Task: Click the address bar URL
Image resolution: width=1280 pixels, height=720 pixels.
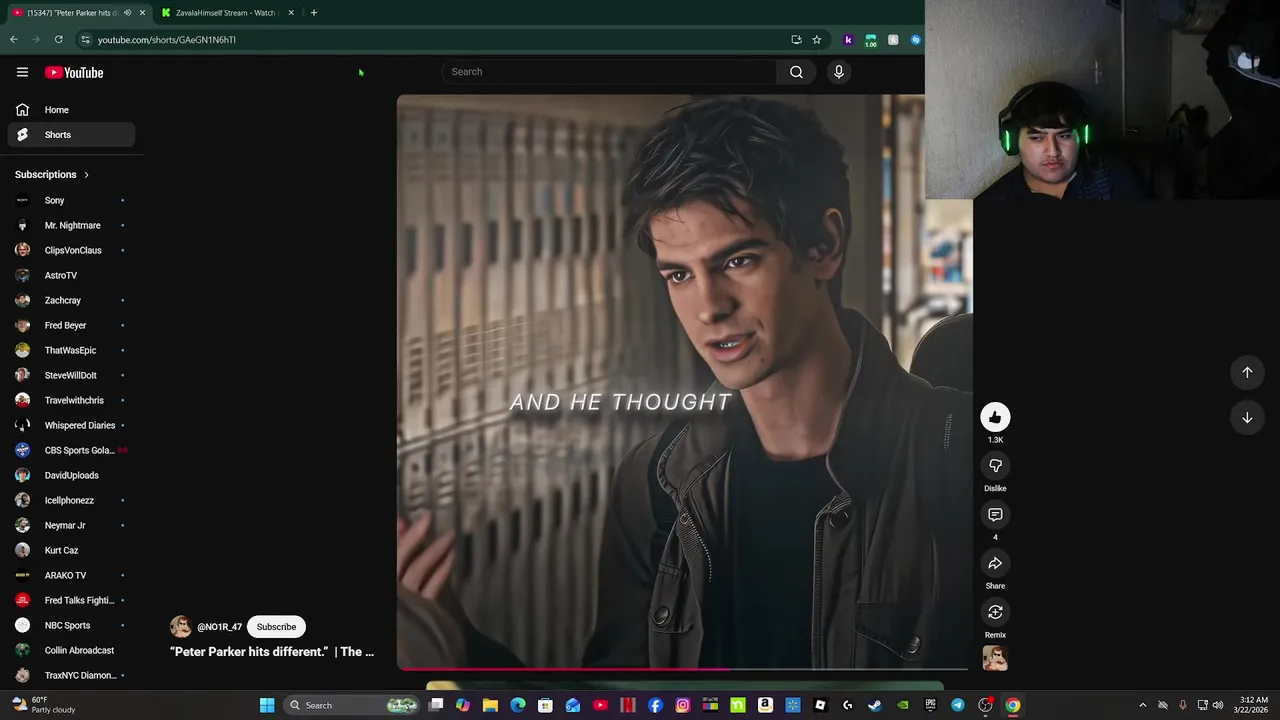Action: [x=167, y=40]
